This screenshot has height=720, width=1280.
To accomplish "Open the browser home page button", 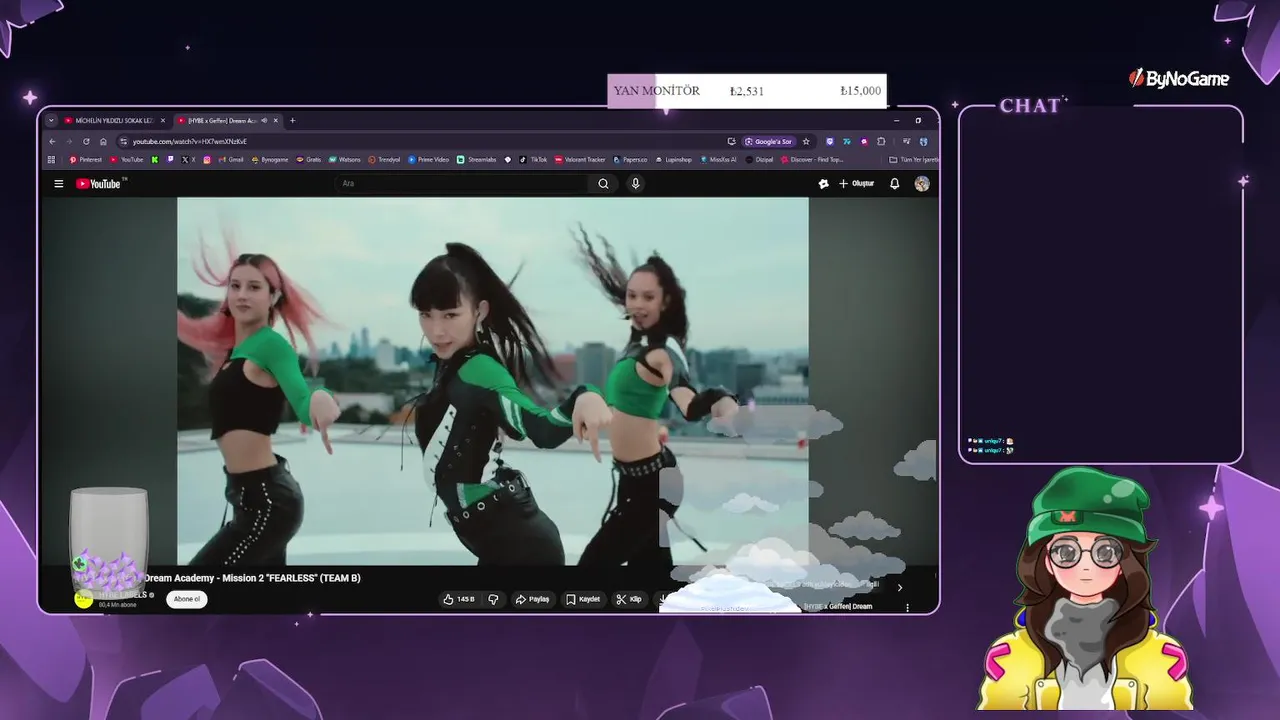I will [103, 142].
